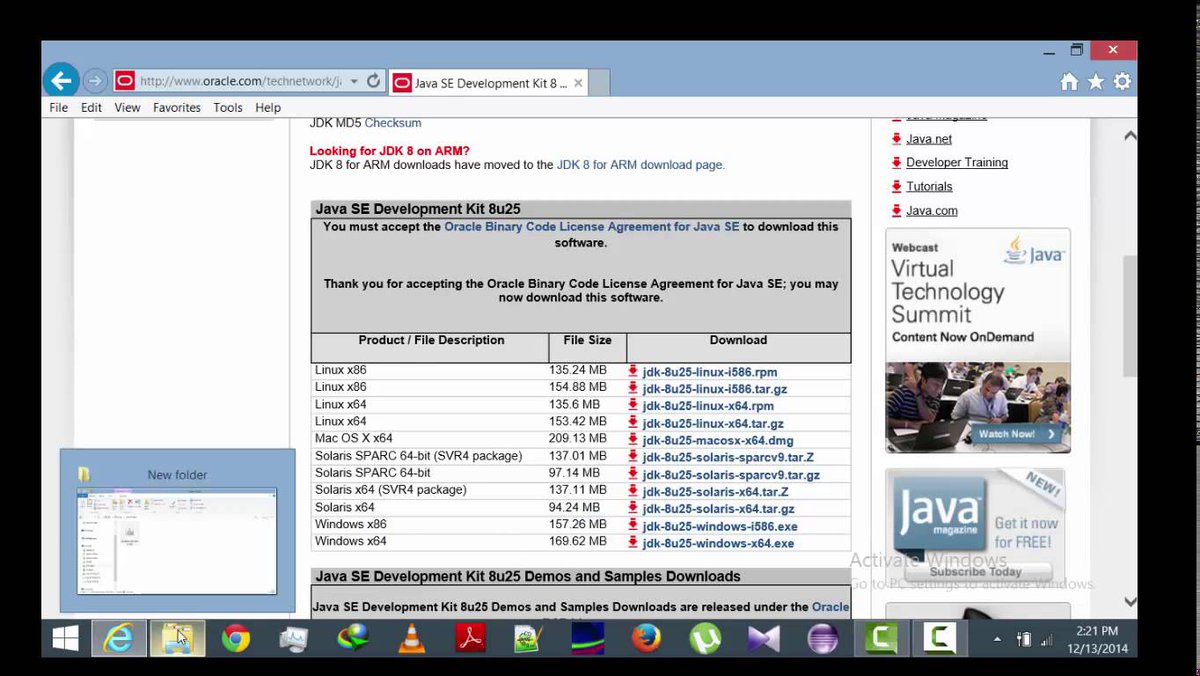The width and height of the screenshot is (1200, 676).
Task: Click network signal icon in system tray
Action: tap(1047, 638)
